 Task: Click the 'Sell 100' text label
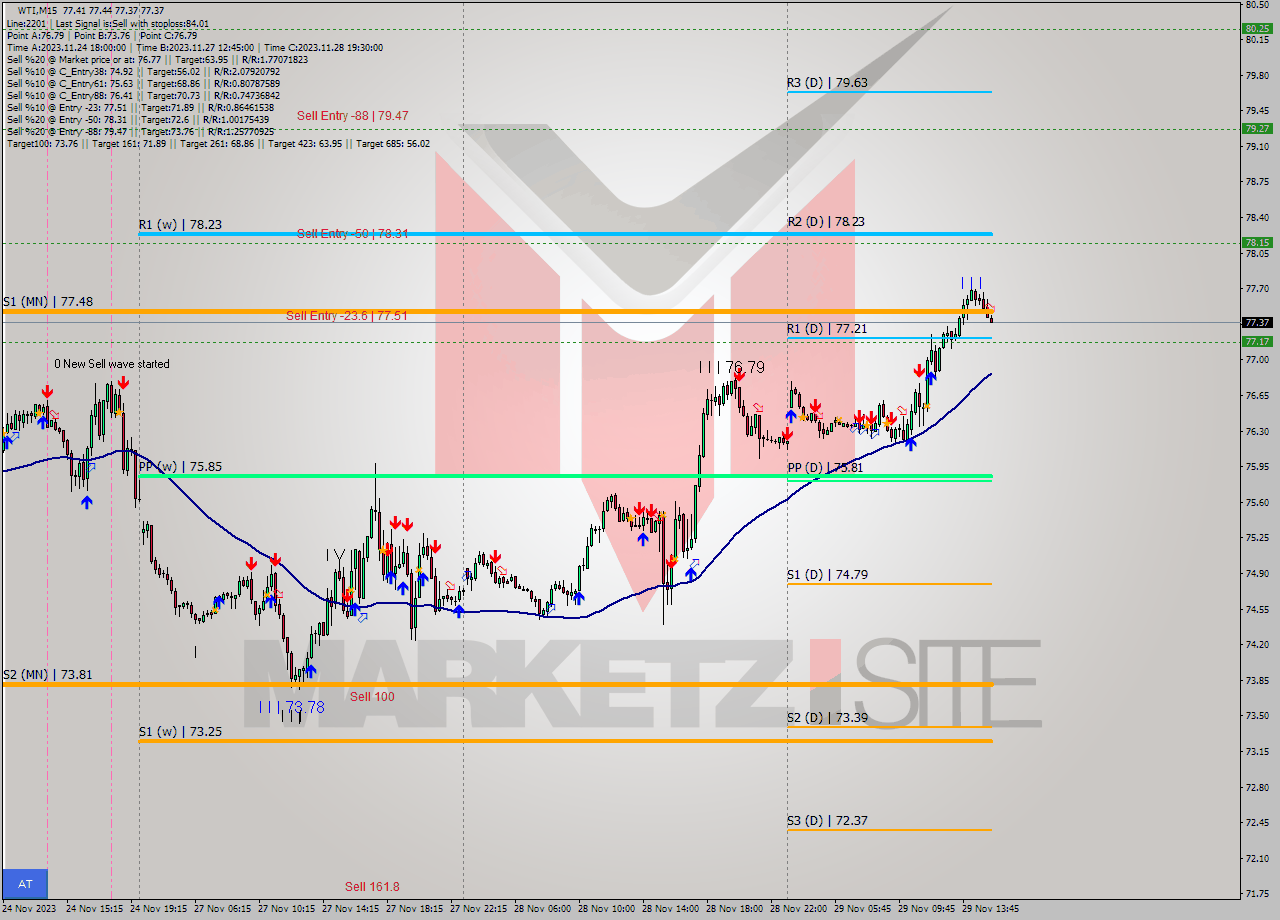[x=371, y=696]
